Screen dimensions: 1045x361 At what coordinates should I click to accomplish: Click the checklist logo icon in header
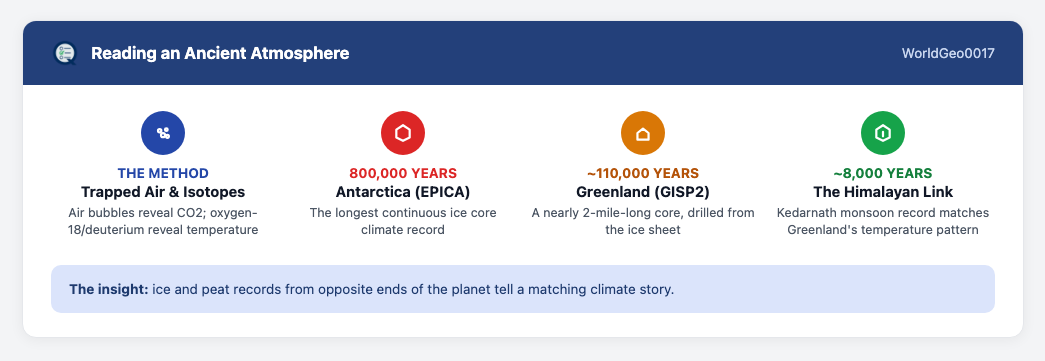pyautogui.click(x=65, y=53)
